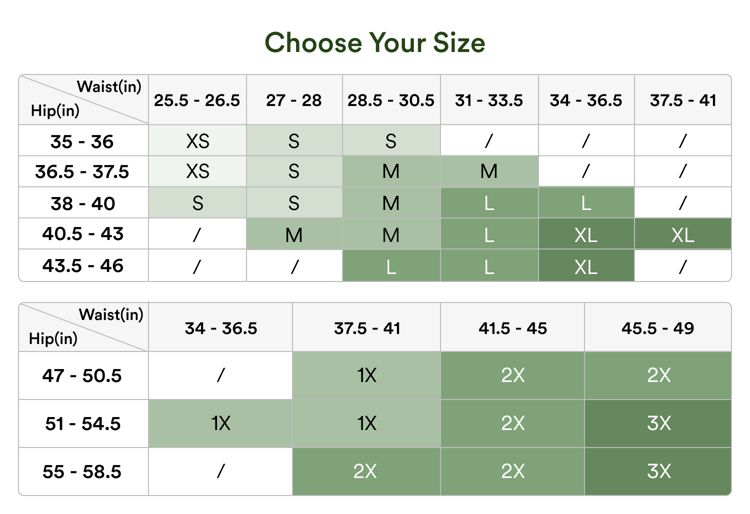Screen dimensions: 750x514
Task: Click the waist column header "45.5 - 49"
Action: click(x=658, y=328)
